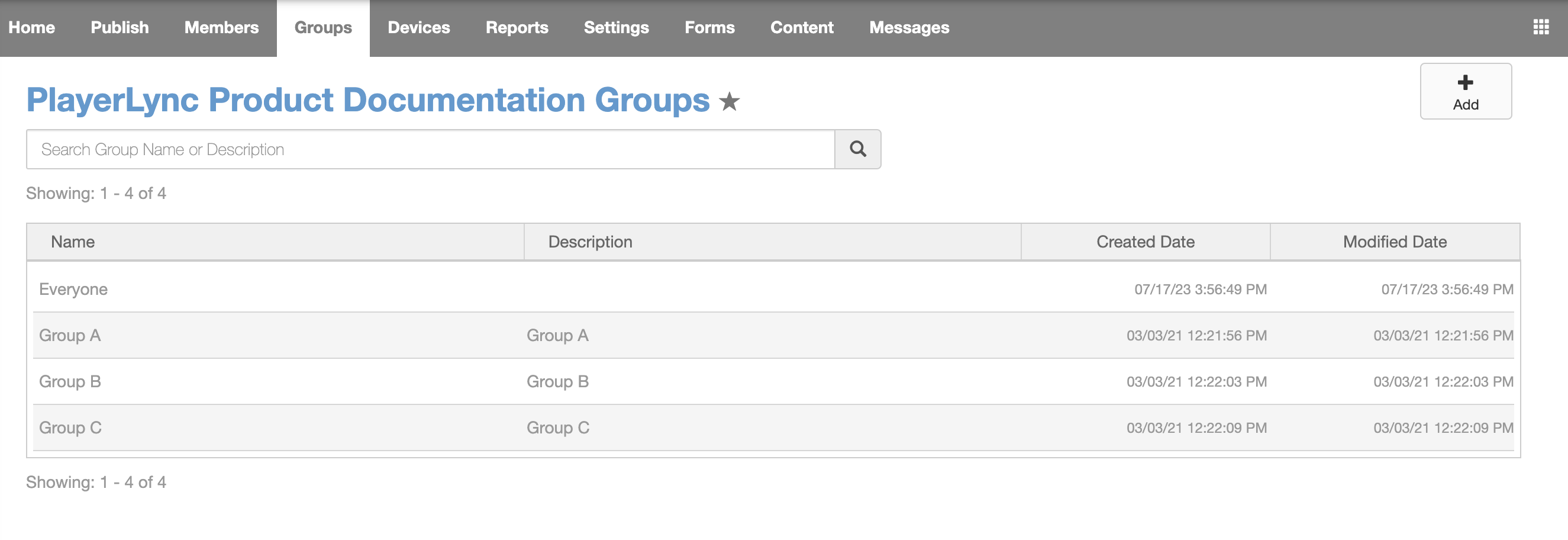
Task: Select the Groups tab
Action: pos(323,28)
